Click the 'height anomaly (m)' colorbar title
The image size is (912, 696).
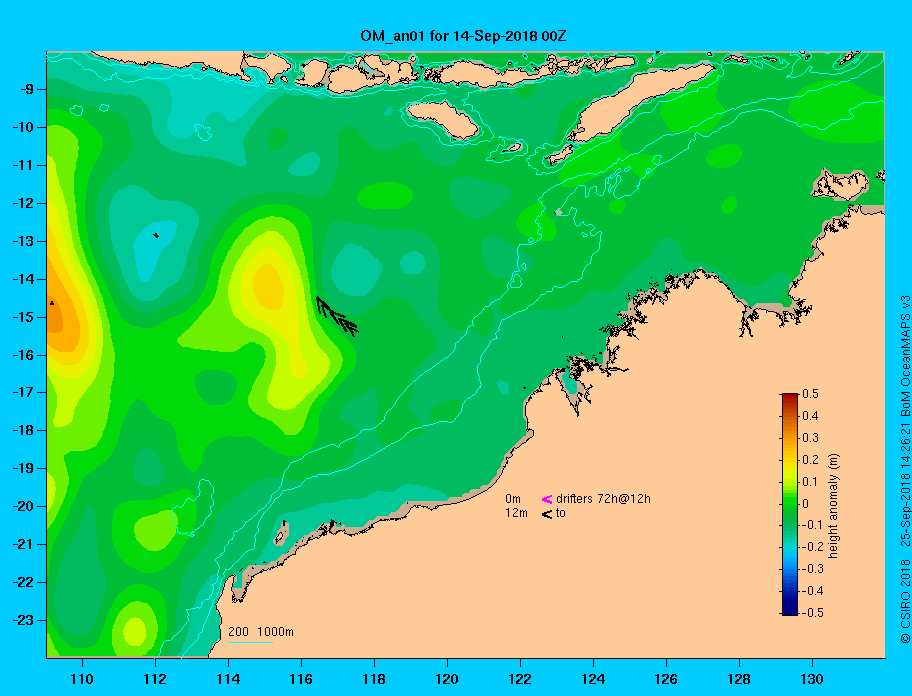pos(833,506)
